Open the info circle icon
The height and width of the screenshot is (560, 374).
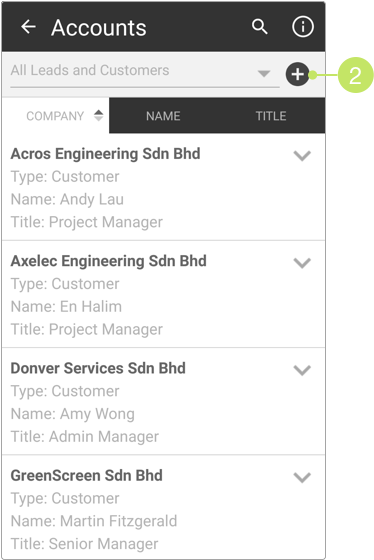click(303, 27)
